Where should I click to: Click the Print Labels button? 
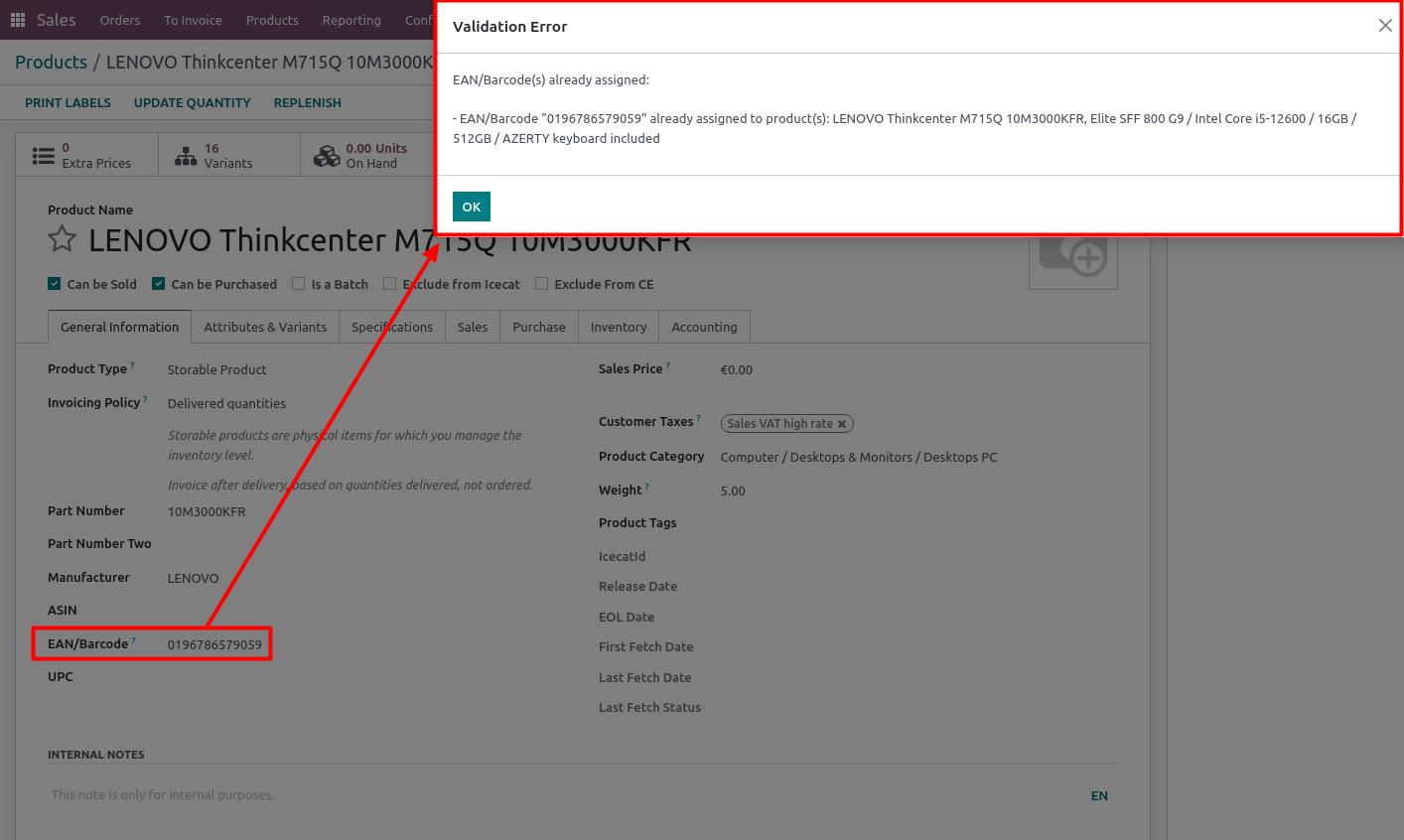click(68, 102)
